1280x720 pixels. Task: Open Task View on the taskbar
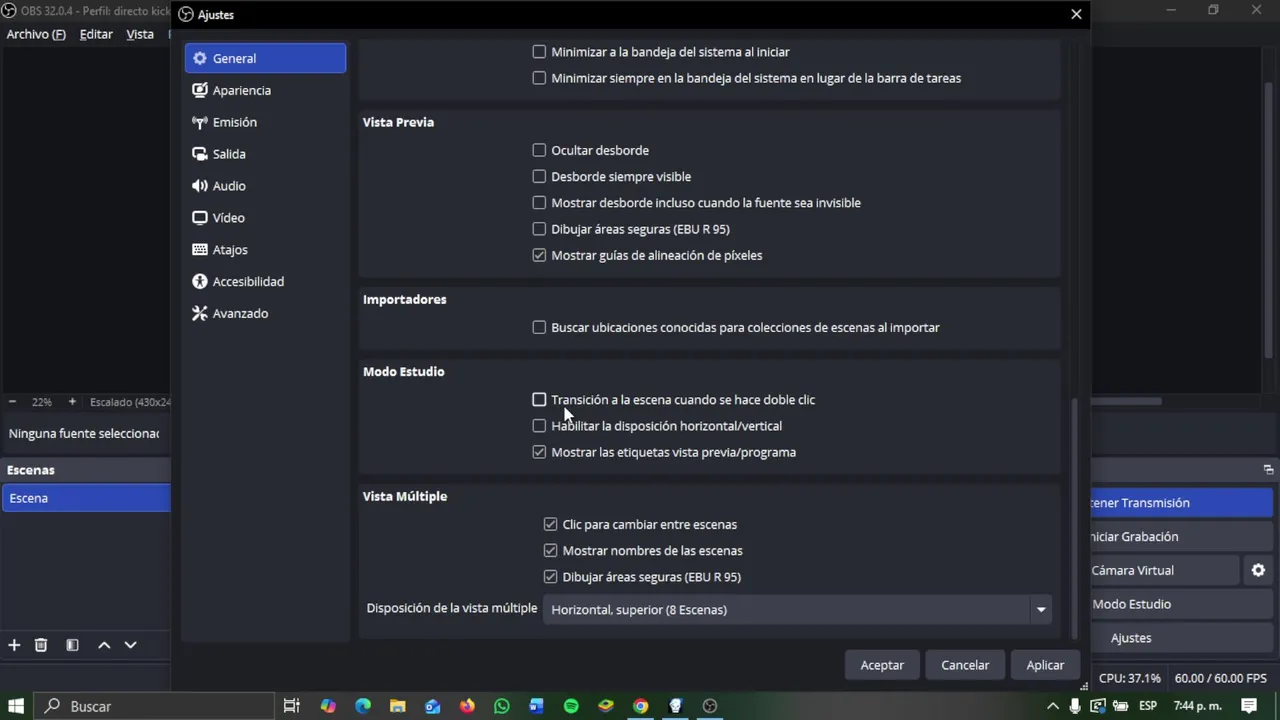292,706
